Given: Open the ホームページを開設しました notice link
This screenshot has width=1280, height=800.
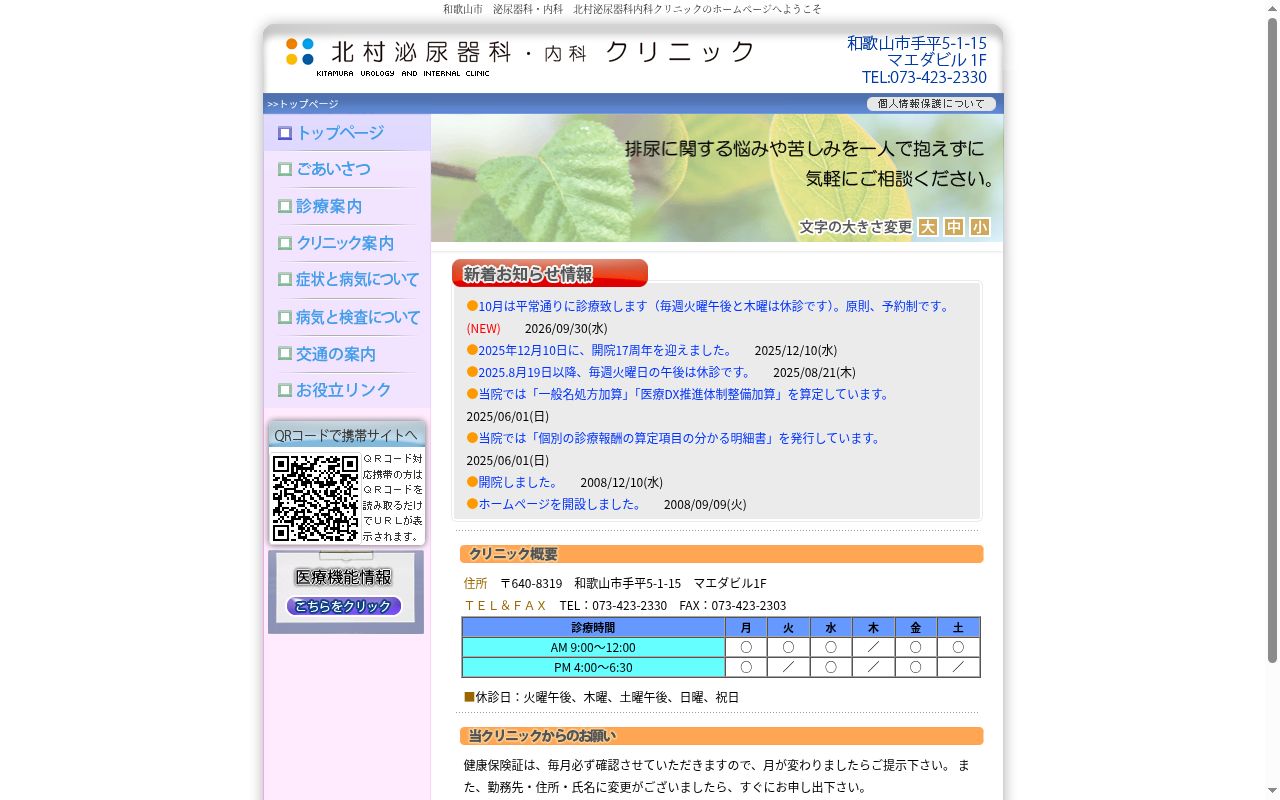Looking at the screenshot, I should click(560, 504).
